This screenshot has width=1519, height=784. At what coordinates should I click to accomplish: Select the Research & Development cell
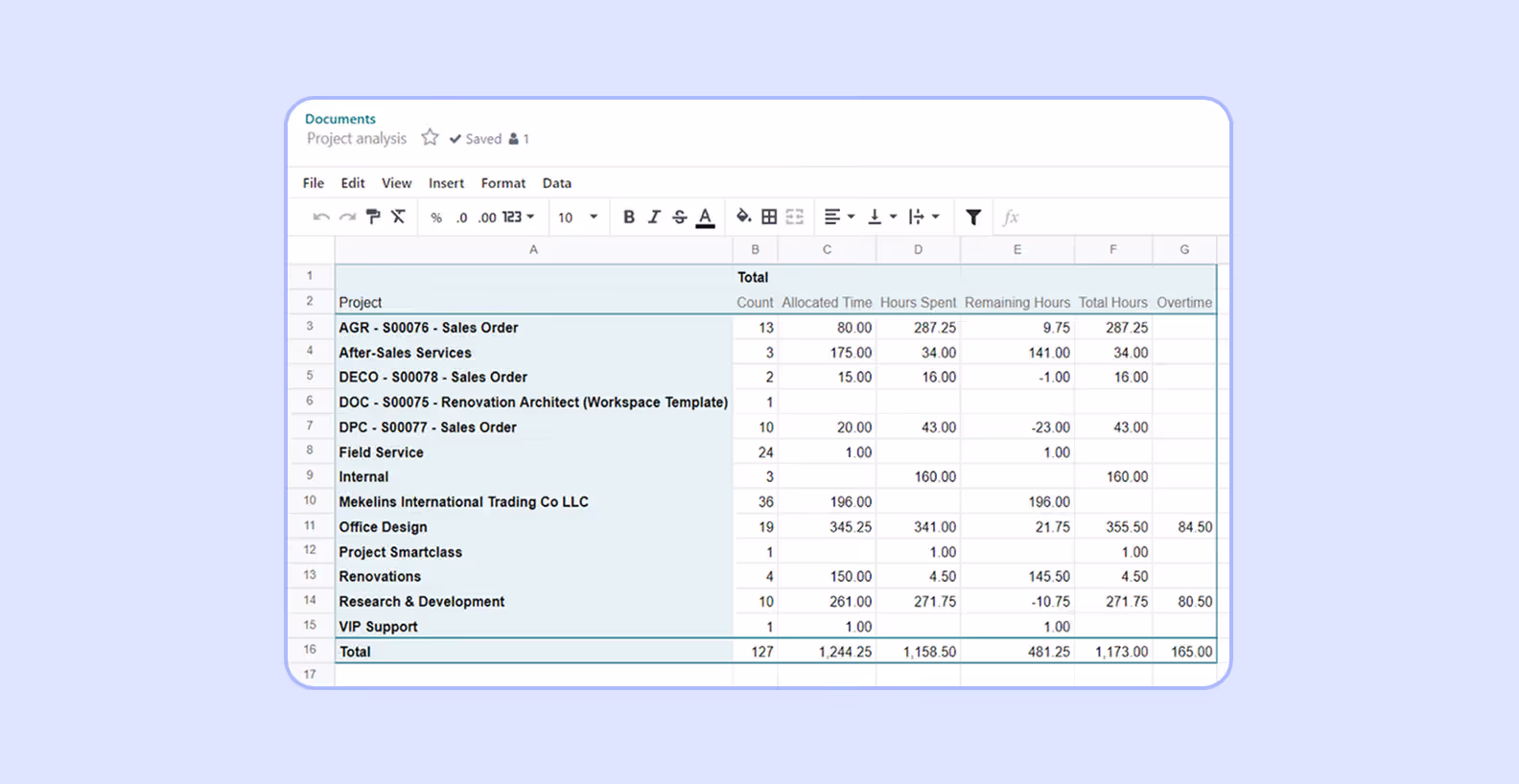pyautogui.click(x=534, y=601)
